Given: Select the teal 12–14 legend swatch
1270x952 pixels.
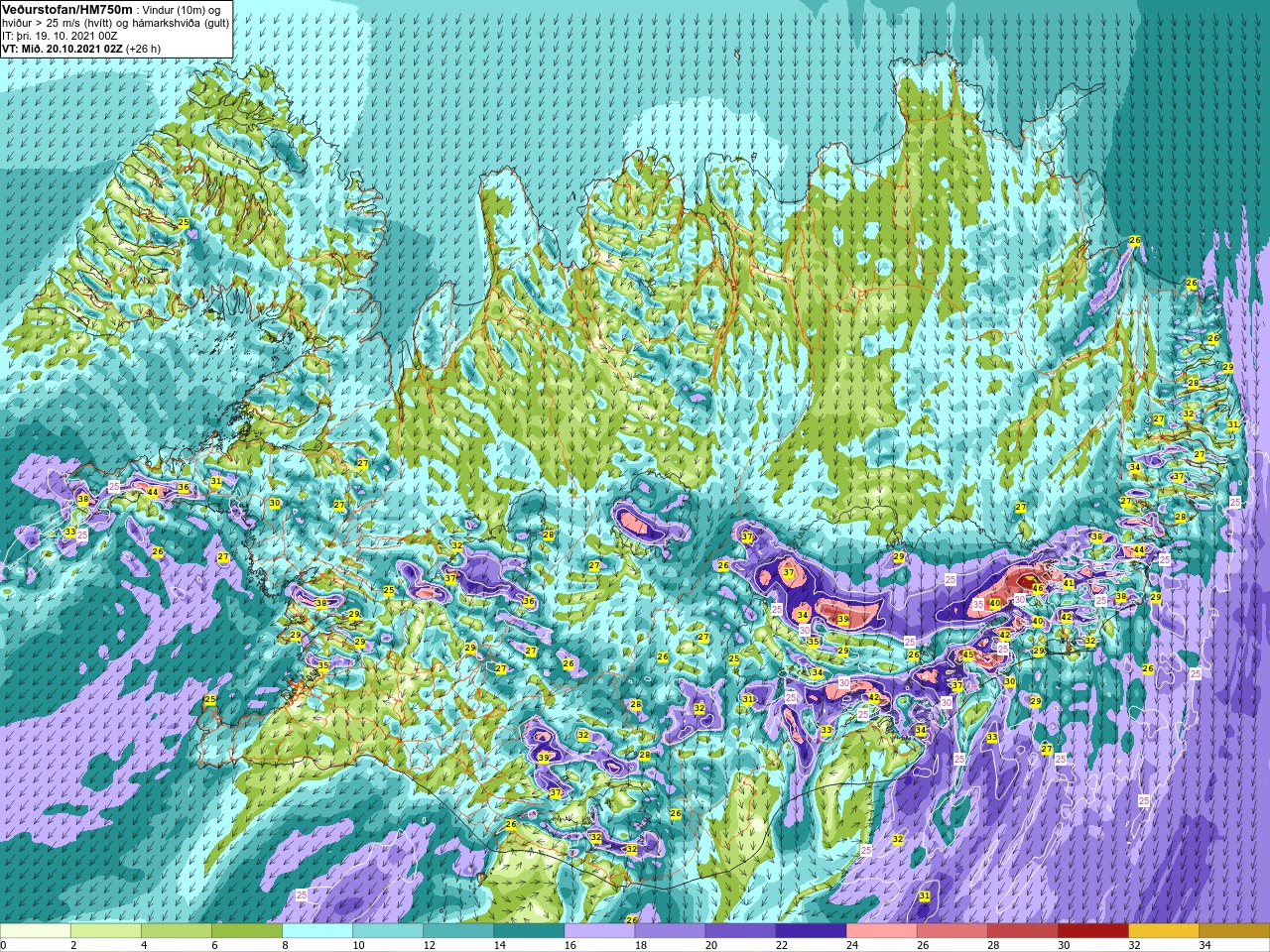Looking at the screenshot, I should [458, 931].
